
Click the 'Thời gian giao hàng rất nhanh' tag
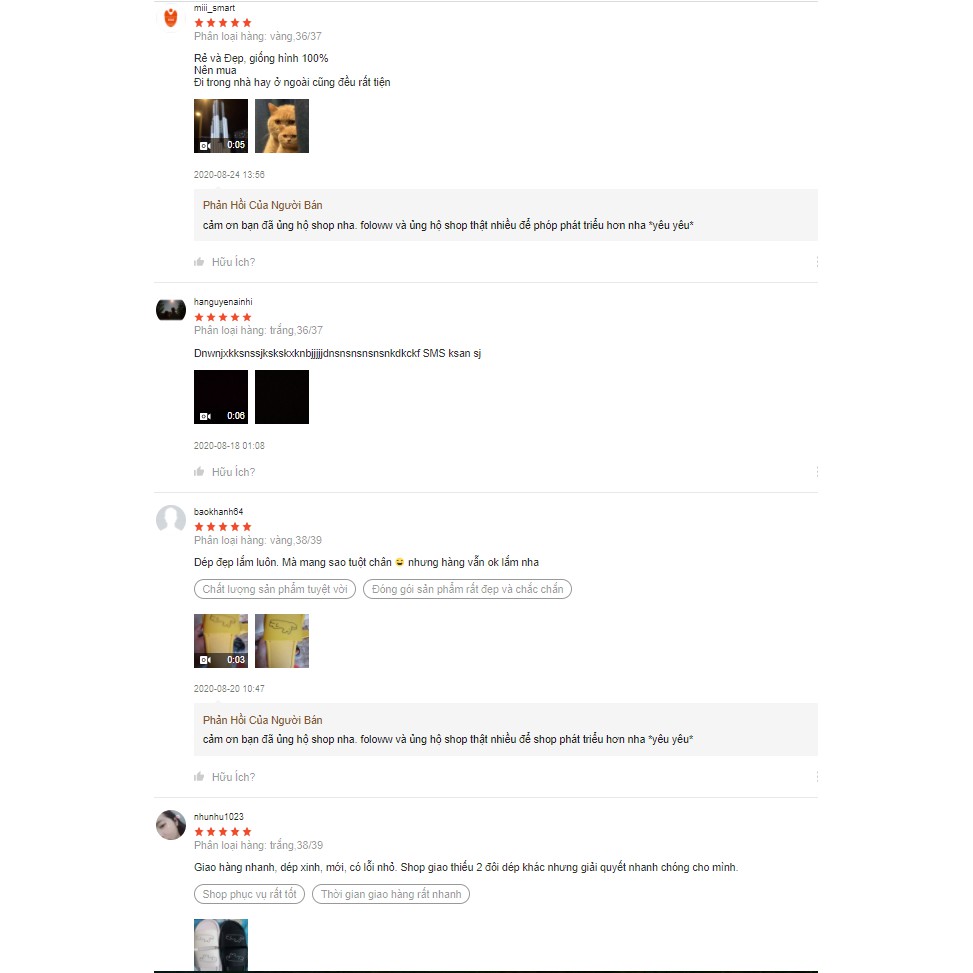click(391, 894)
